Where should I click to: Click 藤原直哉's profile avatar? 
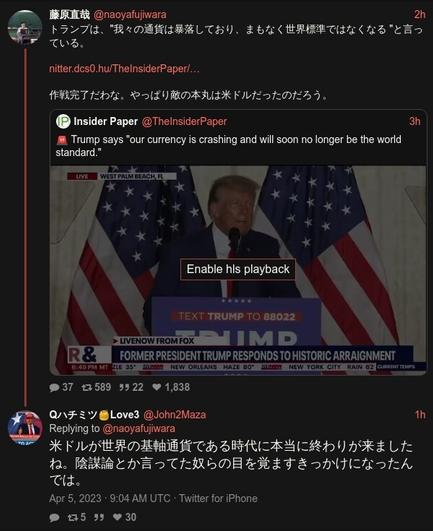[25, 27]
